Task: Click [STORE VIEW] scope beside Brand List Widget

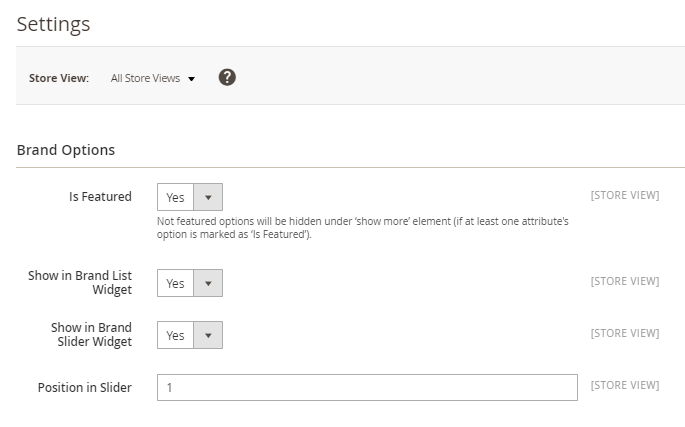Action: 624,281
